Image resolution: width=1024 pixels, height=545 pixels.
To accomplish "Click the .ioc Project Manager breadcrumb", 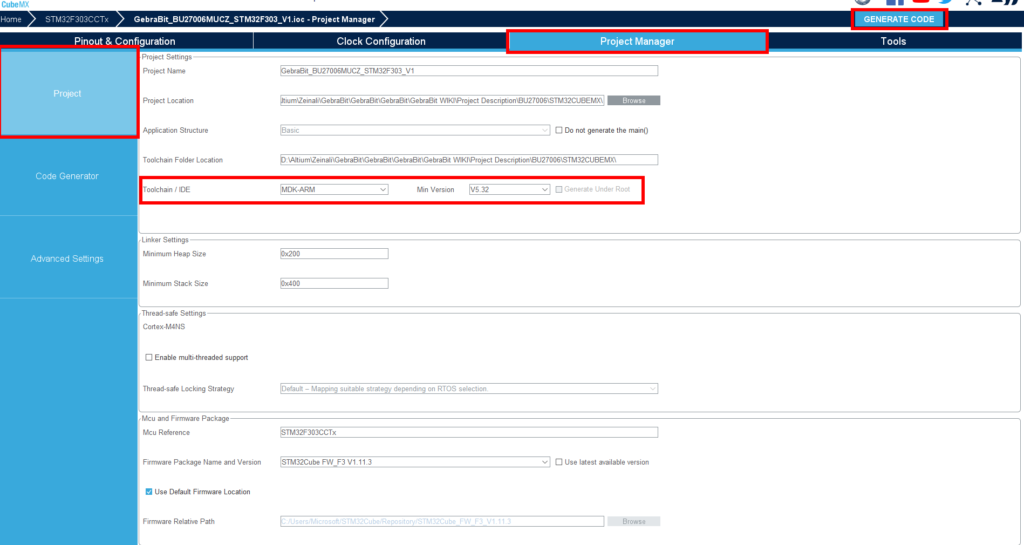I will click(254, 20).
